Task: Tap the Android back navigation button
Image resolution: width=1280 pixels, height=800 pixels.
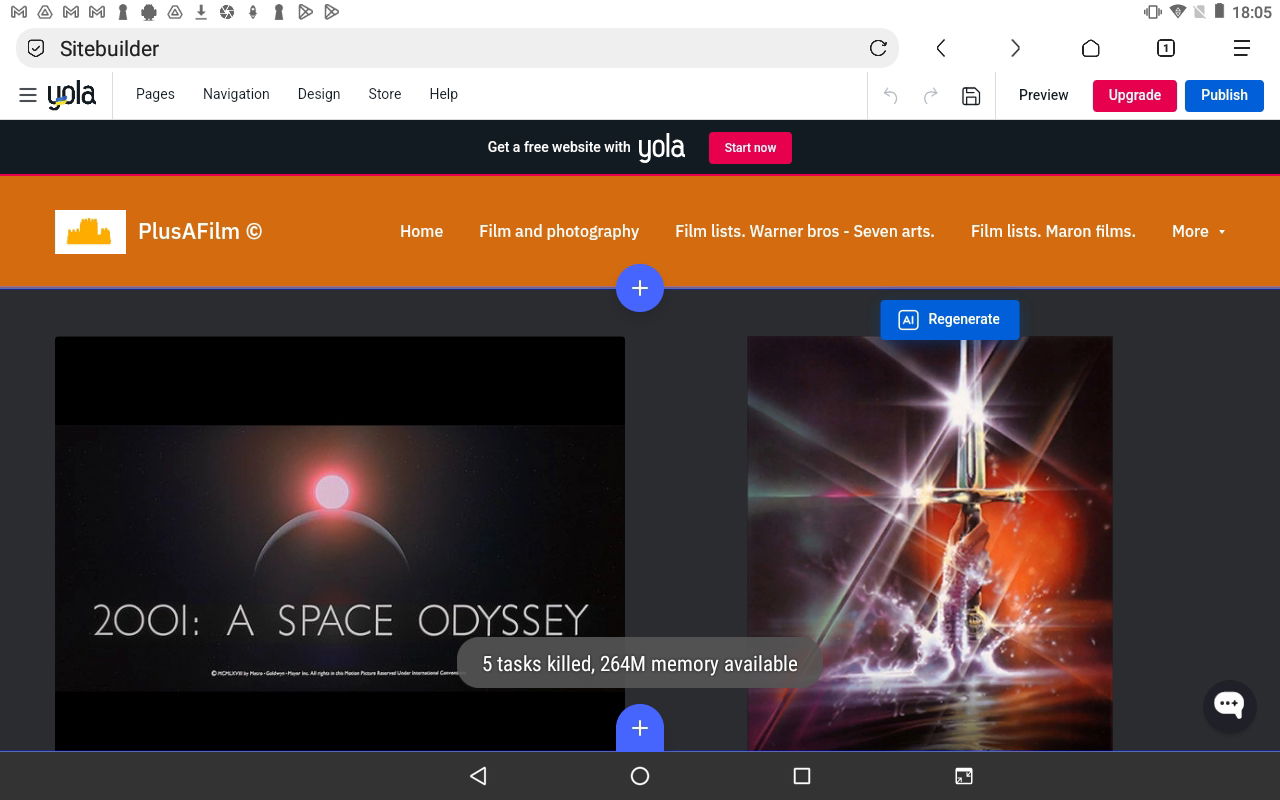Action: [478, 776]
